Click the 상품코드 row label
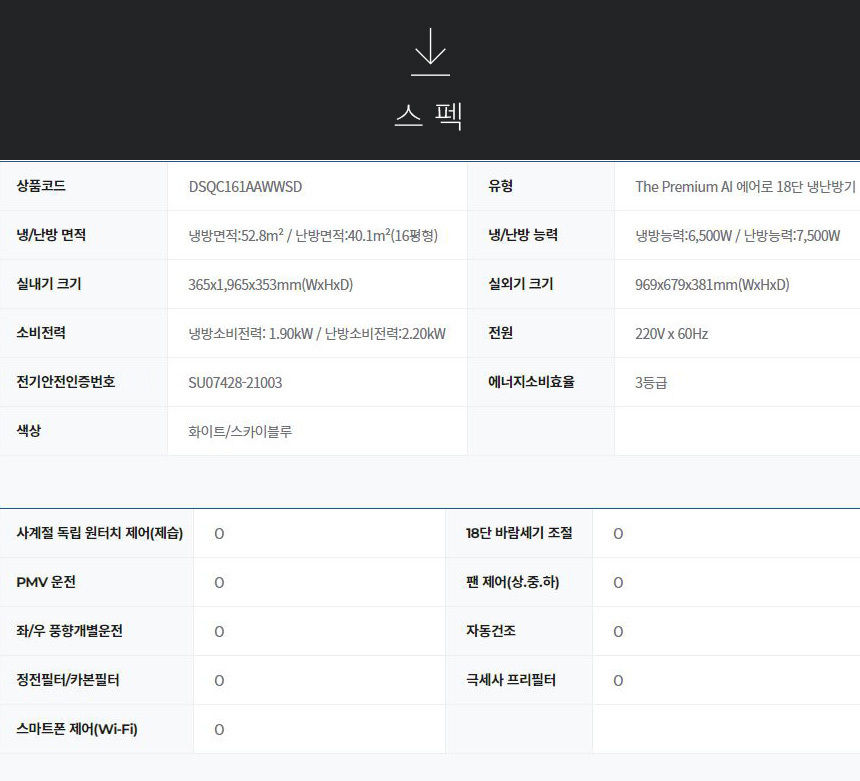The image size is (860, 781). click(42, 186)
